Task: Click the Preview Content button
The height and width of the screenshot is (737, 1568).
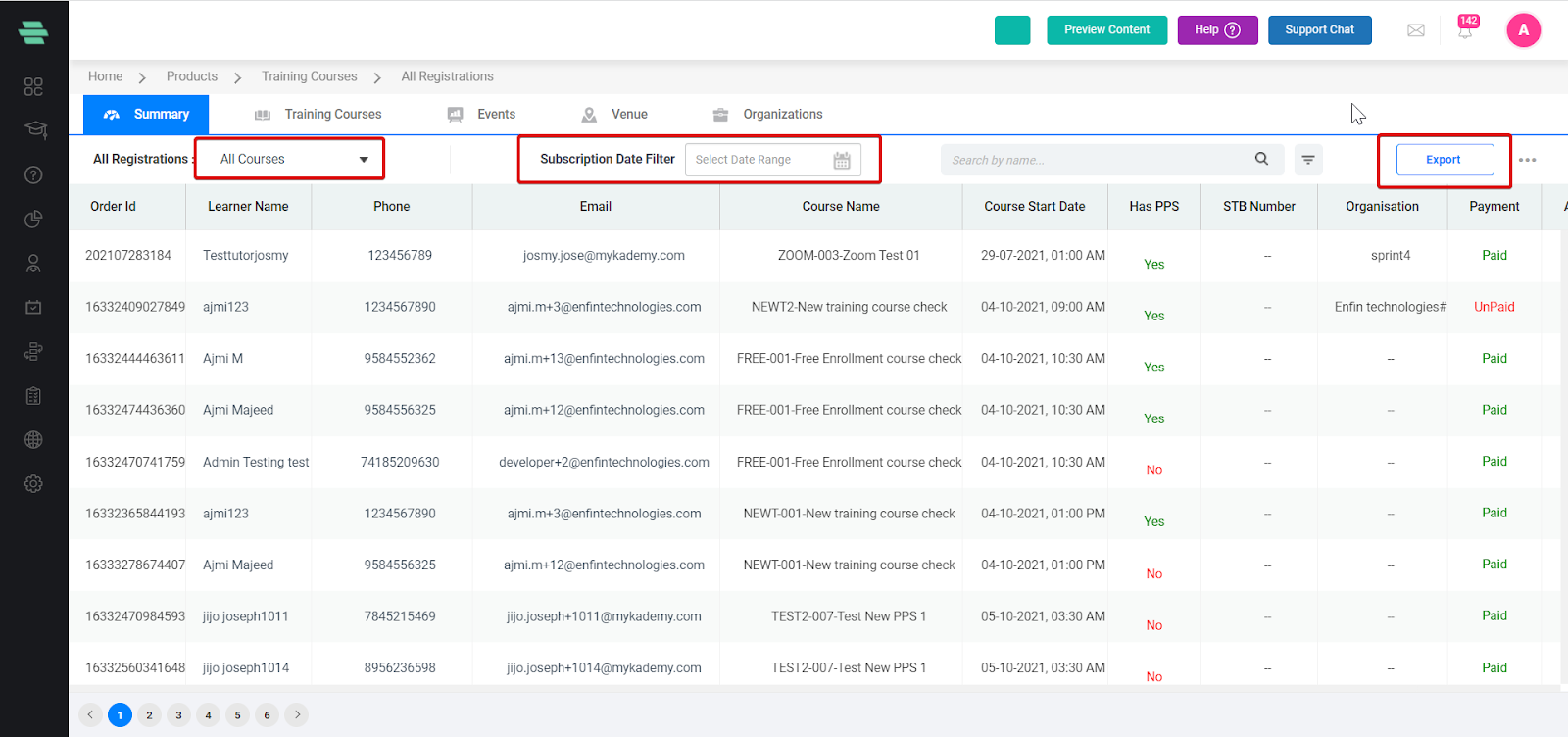Action: 1106,30
